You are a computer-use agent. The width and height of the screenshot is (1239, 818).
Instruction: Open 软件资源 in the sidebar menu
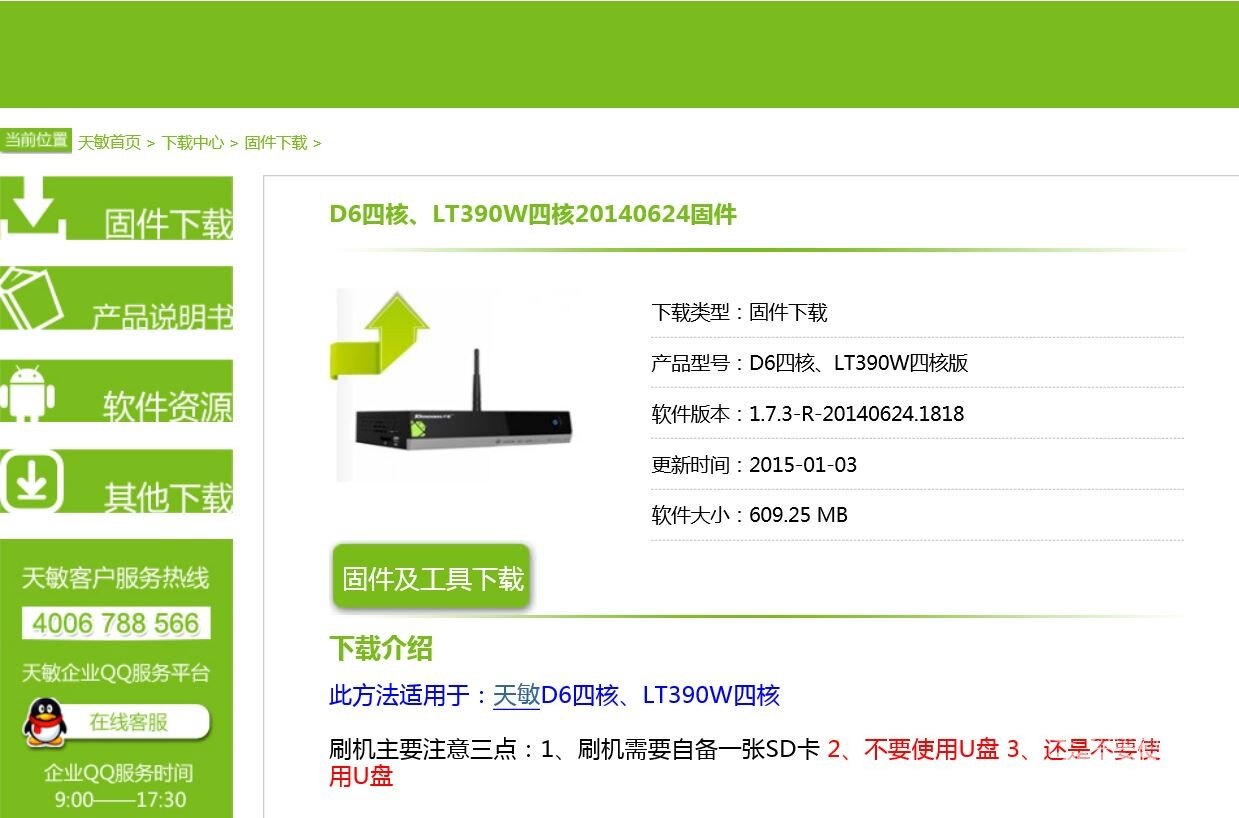point(116,391)
